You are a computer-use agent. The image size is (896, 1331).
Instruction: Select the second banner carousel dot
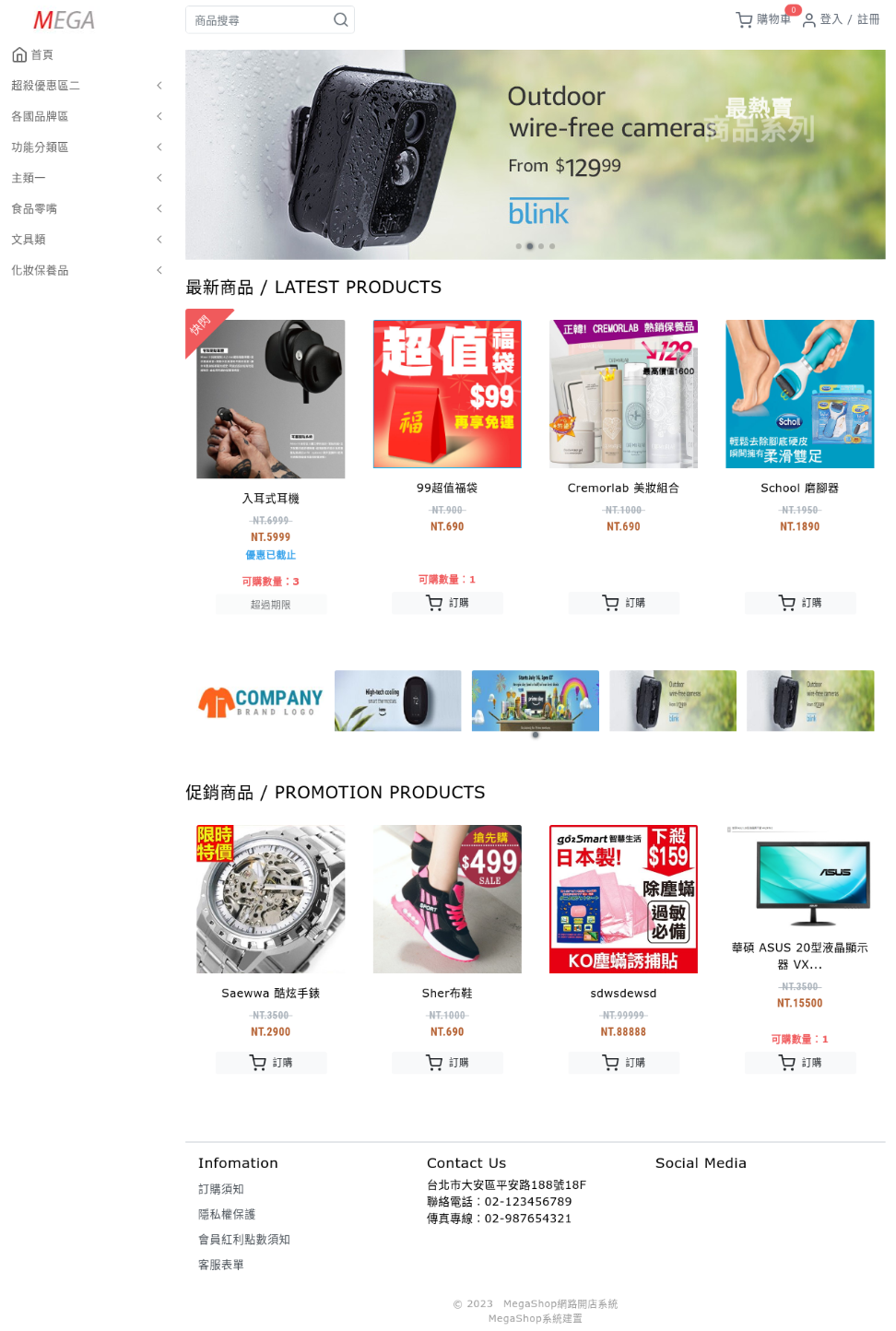click(x=529, y=246)
